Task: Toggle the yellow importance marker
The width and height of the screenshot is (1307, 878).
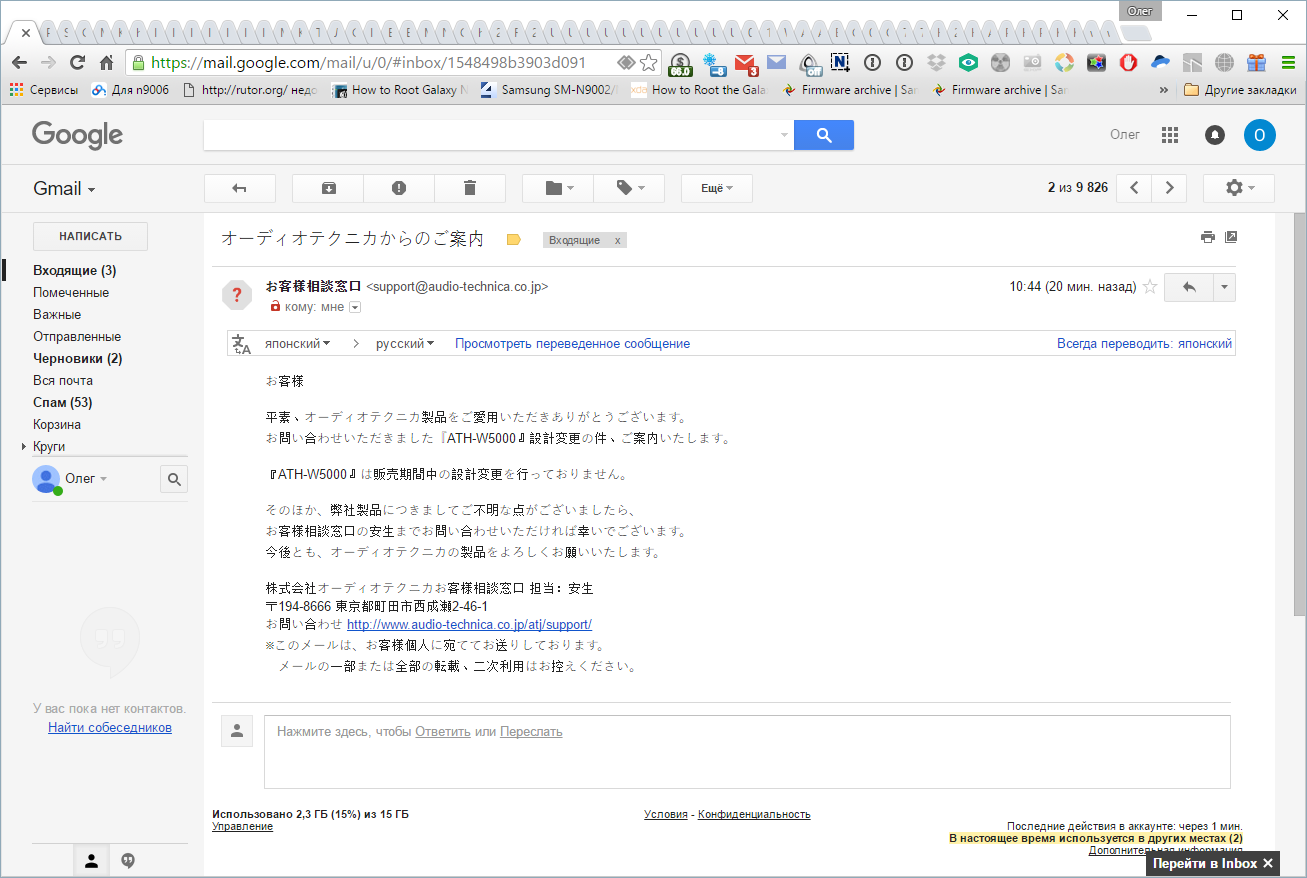Action: tap(514, 240)
